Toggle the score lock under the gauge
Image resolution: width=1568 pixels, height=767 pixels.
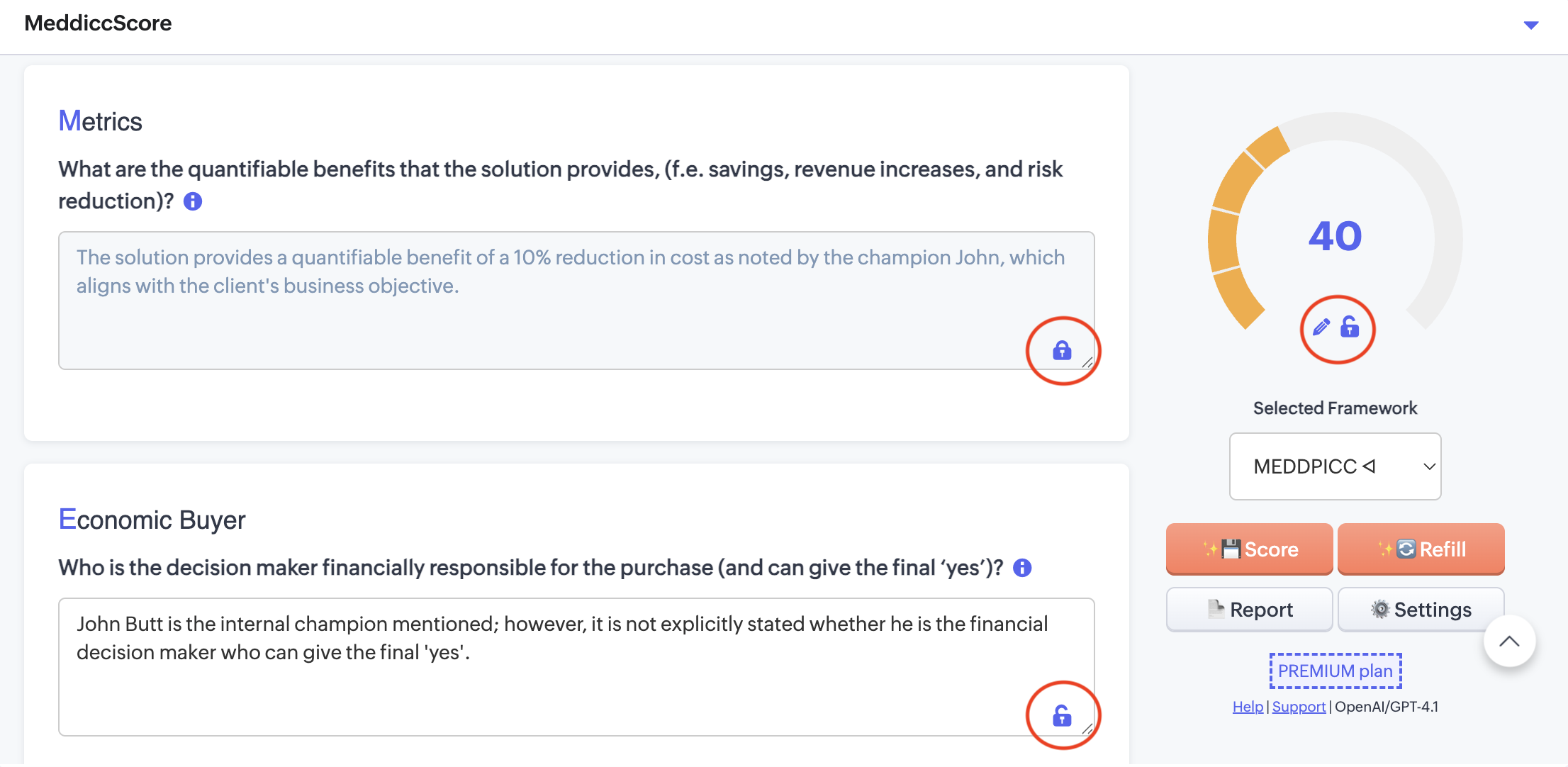[1350, 327]
